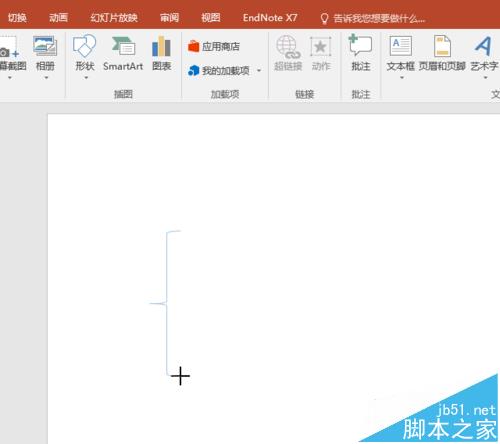Open the 切换 ribbon tab
500x444 pixels.
(x=17, y=18)
